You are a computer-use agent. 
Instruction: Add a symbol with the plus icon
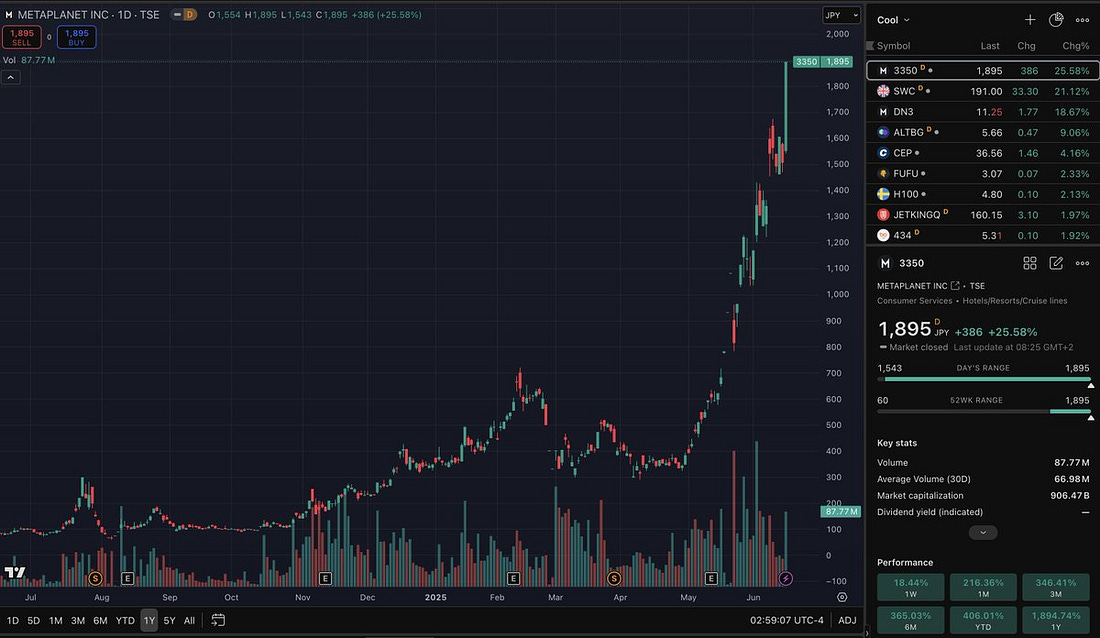point(1030,20)
